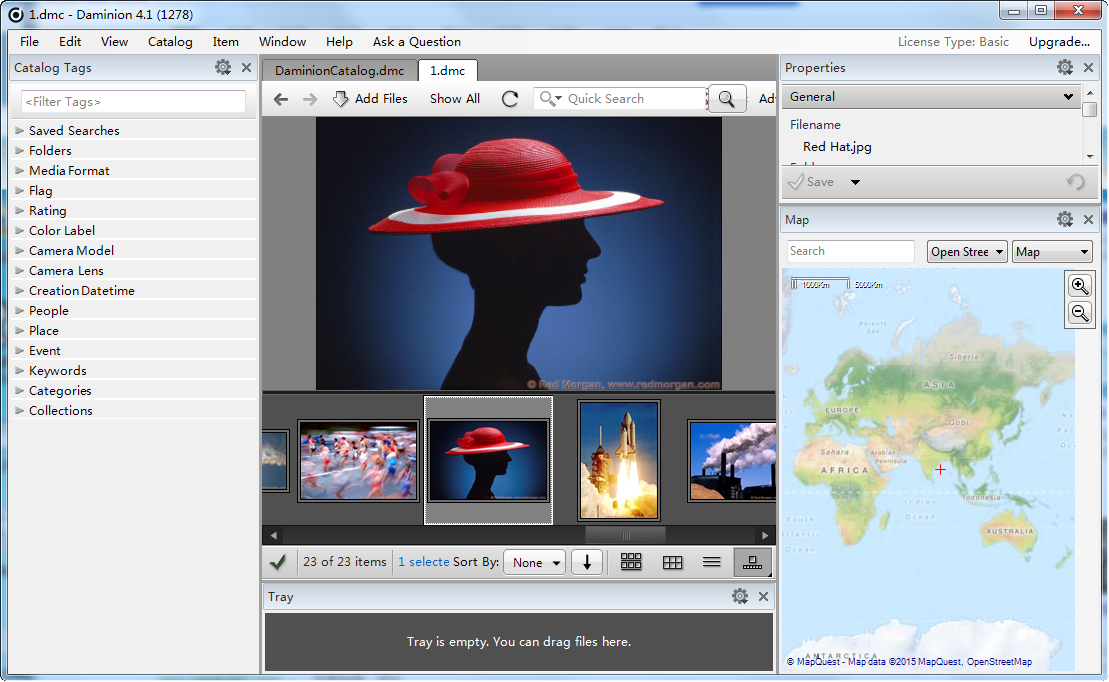1109x682 pixels.
Task: Open Tray panel gear settings
Action: (x=739, y=596)
